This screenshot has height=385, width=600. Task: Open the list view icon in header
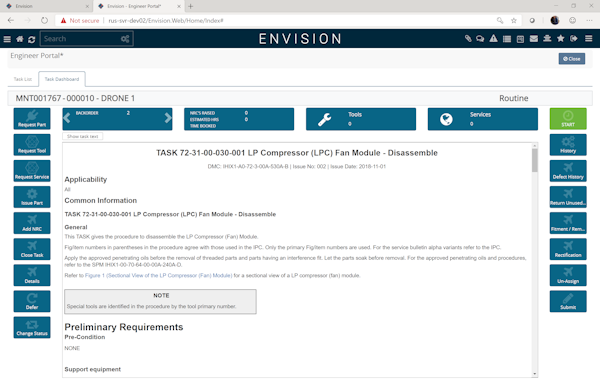(x=507, y=39)
